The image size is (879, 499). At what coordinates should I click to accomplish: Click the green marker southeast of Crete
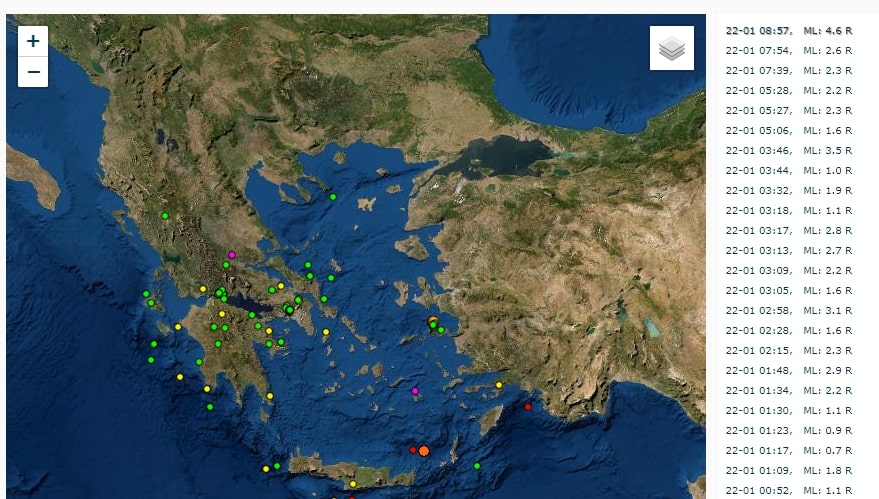click(477, 466)
